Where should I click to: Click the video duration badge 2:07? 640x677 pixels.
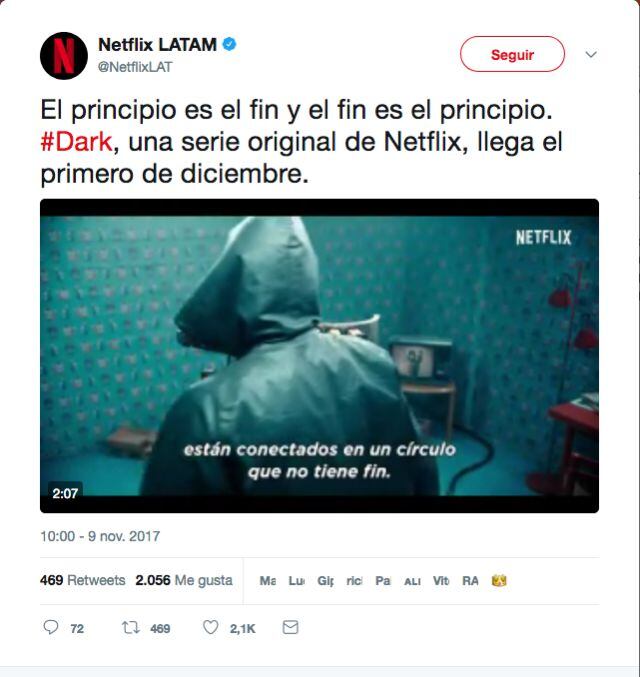[x=65, y=493]
